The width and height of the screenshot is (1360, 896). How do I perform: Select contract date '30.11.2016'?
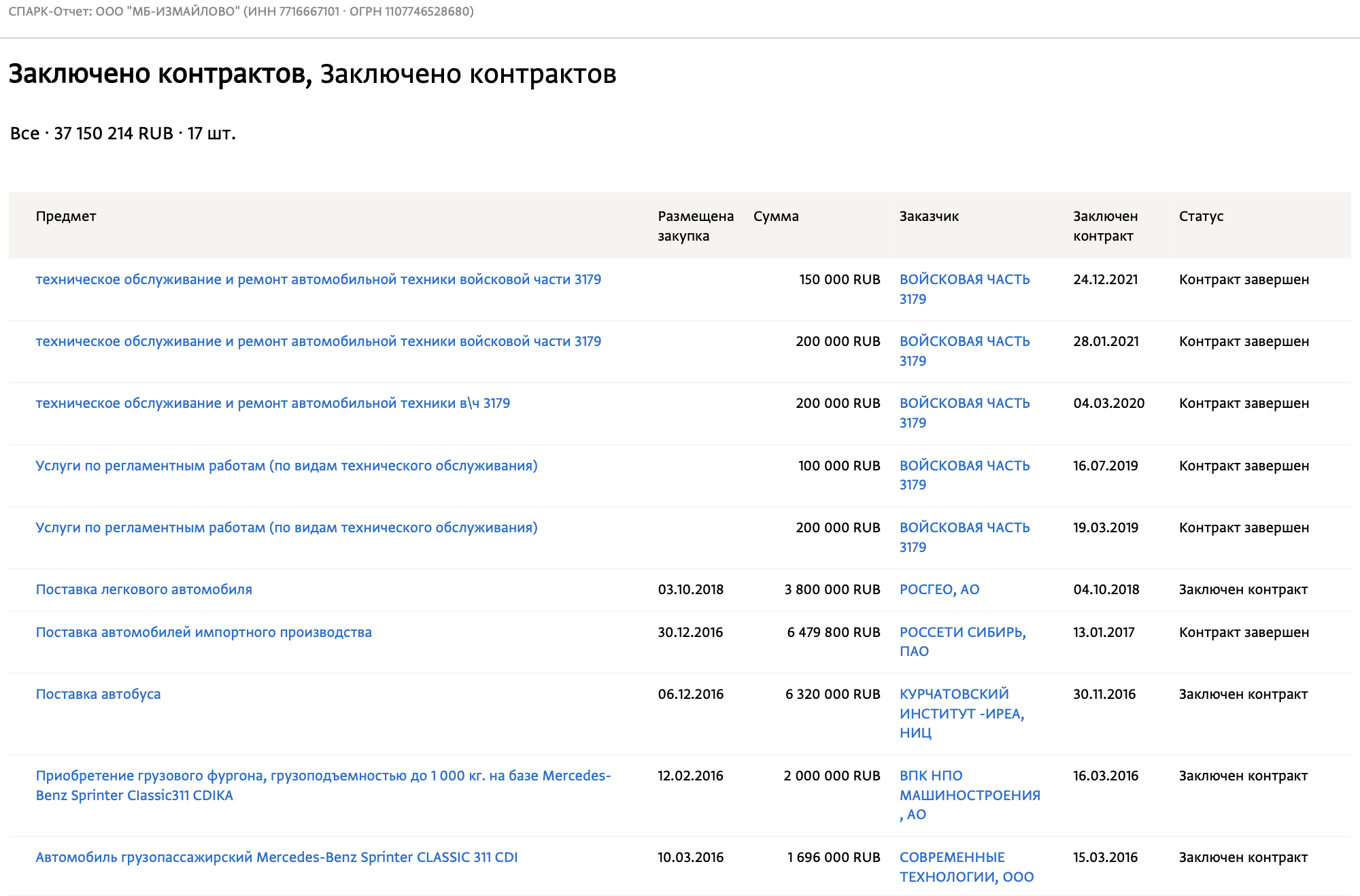1105,694
